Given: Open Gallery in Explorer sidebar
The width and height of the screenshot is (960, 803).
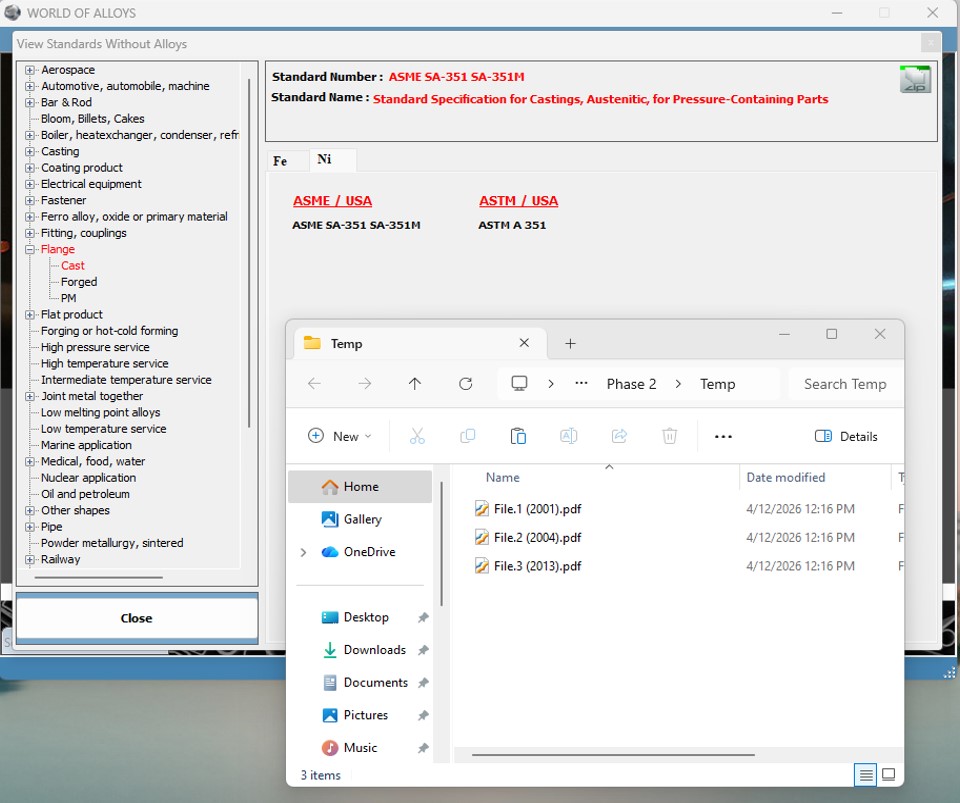Looking at the screenshot, I should (x=362, y=519).
